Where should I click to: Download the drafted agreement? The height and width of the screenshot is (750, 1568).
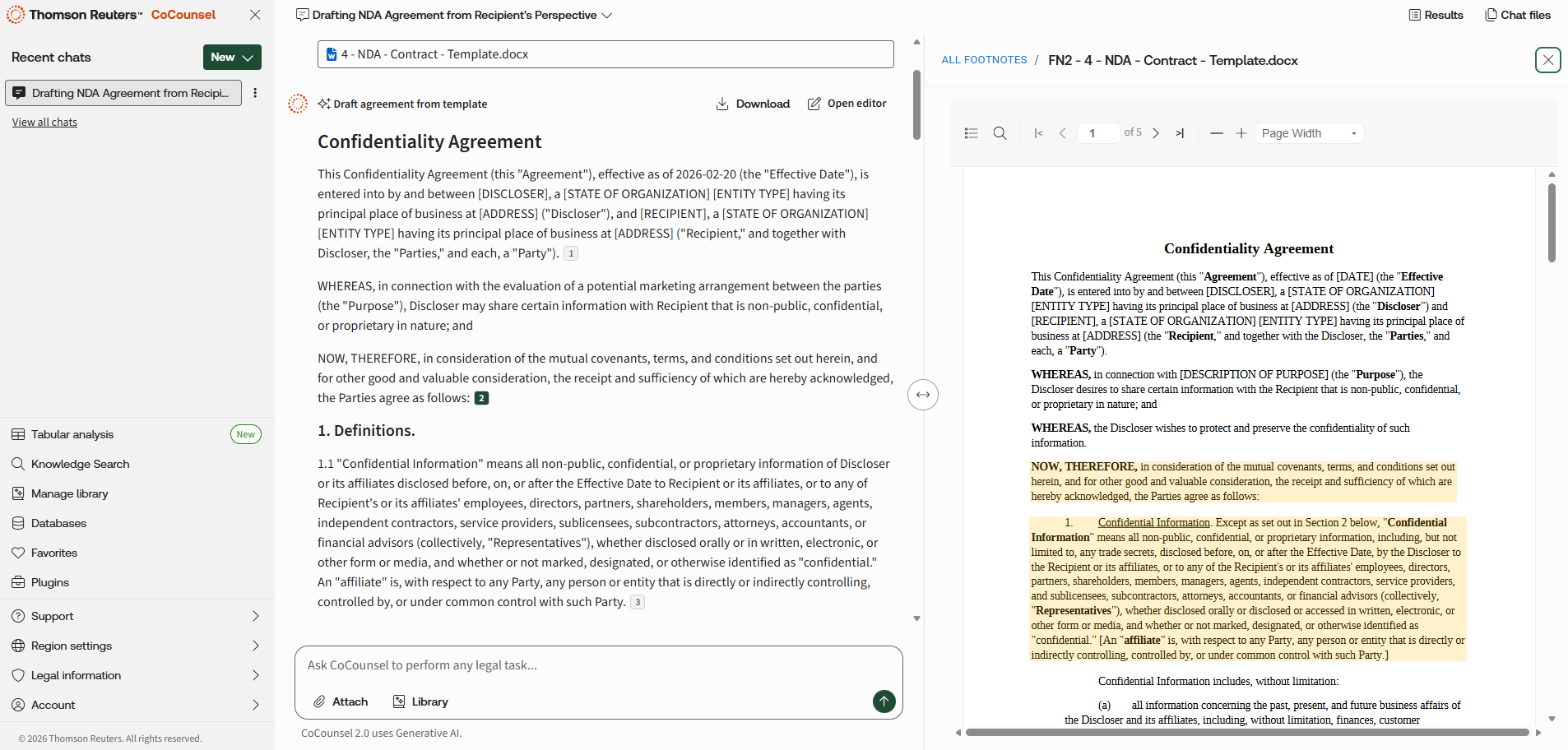[753, 104]
